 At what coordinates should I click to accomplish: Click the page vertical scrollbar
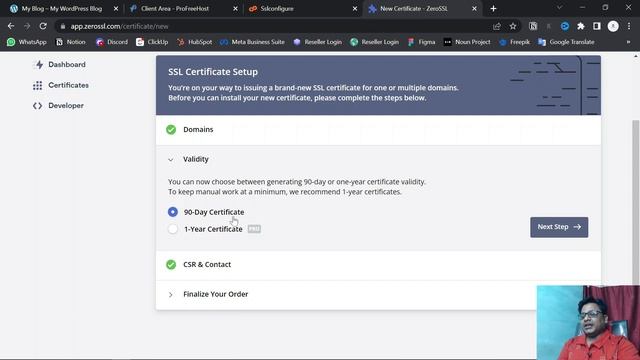click(x=636, y=202)
